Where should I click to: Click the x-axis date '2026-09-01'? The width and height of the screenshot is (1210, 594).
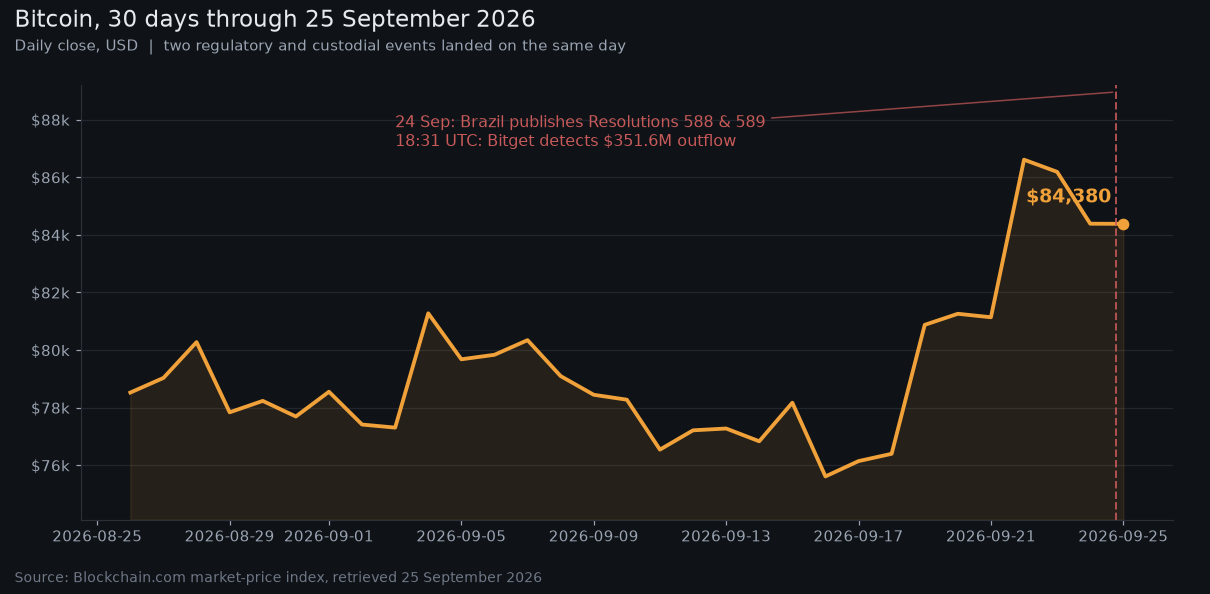(x=329, y=536)
